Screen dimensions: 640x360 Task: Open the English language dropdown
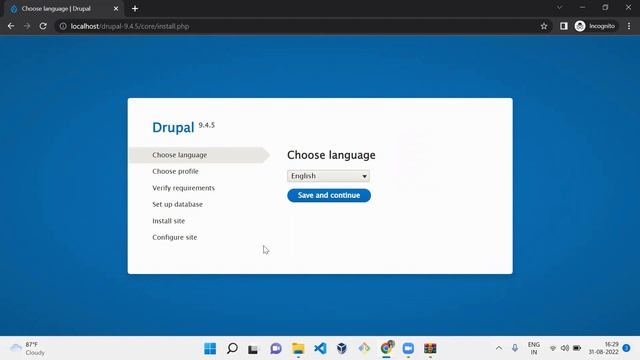pyautogui.click(x=328, y=176)
